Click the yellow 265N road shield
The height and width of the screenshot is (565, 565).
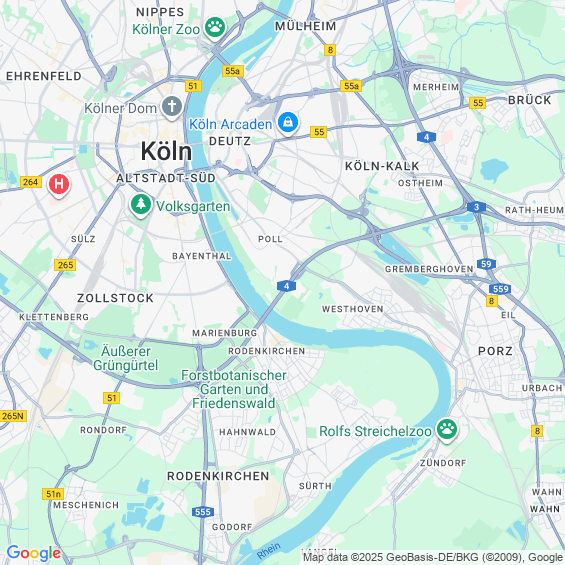pyautogui.click(x=13, y=416)
